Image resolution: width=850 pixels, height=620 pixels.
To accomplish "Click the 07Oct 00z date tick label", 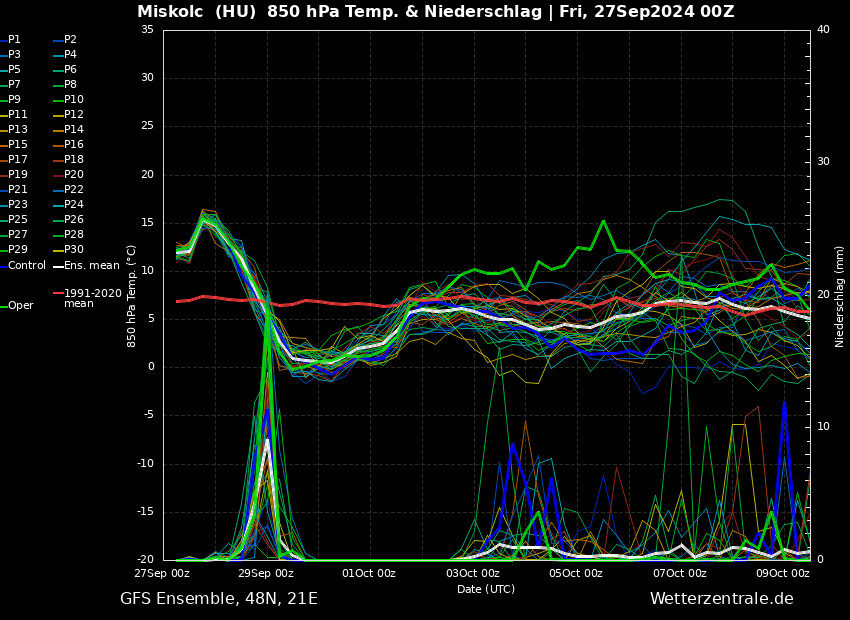I will pos(680,573).
